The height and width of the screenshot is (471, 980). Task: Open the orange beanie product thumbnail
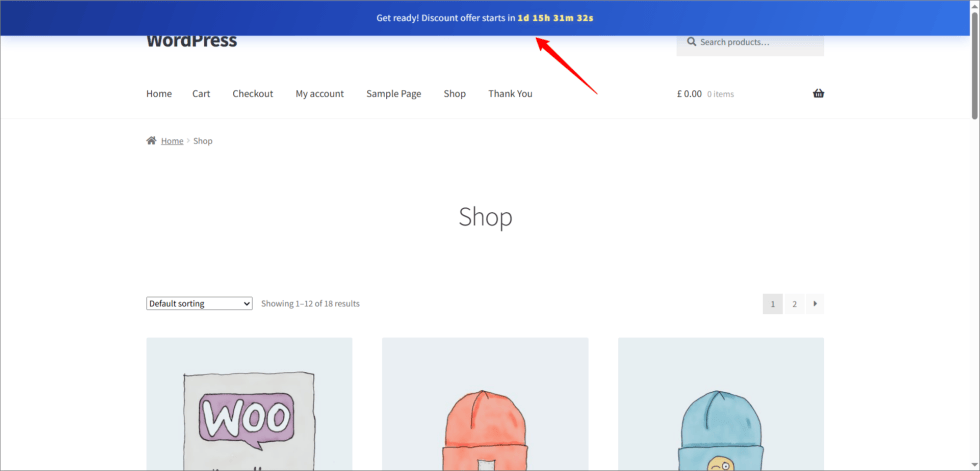coord(485,404)
